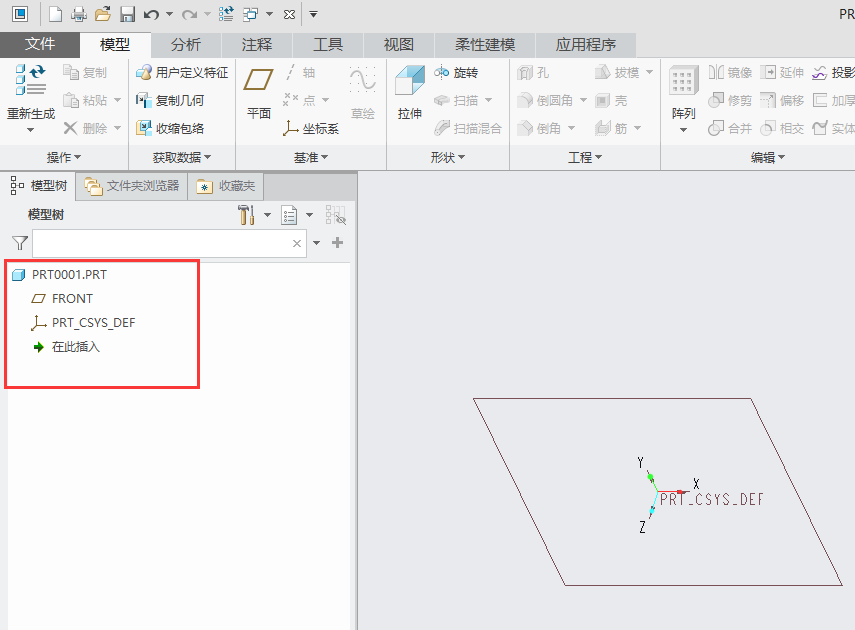Open the 文件夹浏览器 panel tab
Image resolution: width=855 pixels, height=630 pixels.
click(132, 186)
